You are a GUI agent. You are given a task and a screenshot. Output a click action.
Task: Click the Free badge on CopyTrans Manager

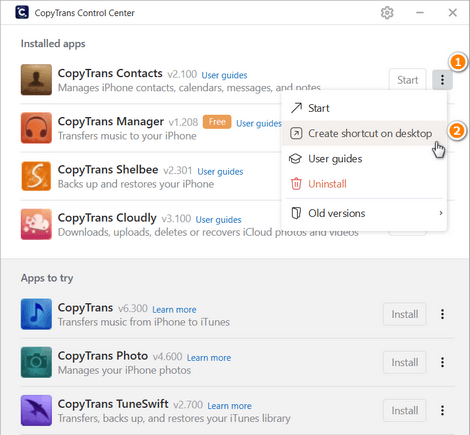click(x=217, y=122)
